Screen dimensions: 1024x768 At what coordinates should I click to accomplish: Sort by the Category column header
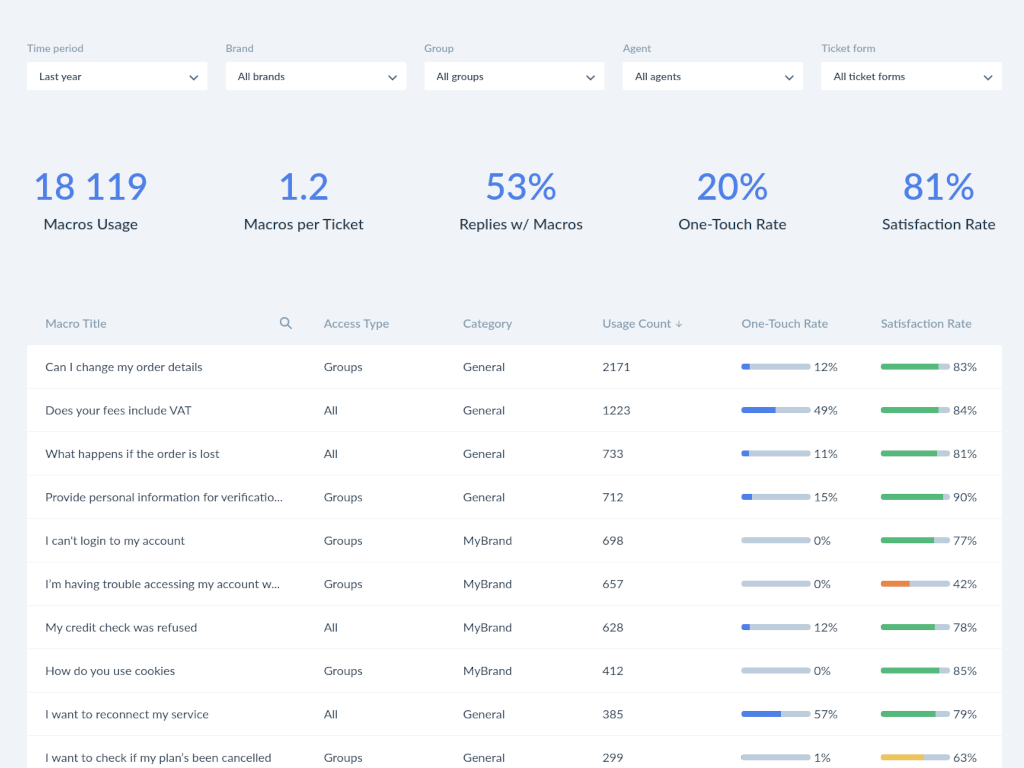click(x=487, y=324)
